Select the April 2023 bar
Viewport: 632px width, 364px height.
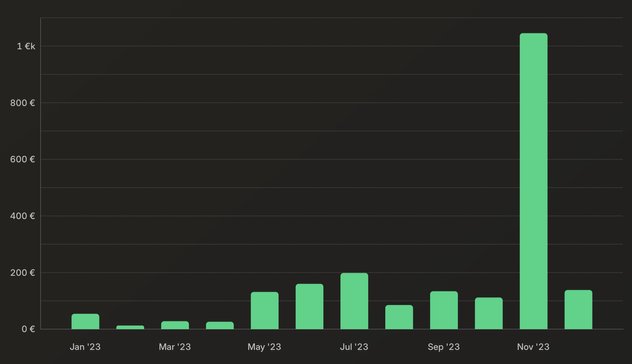(220, 325)
